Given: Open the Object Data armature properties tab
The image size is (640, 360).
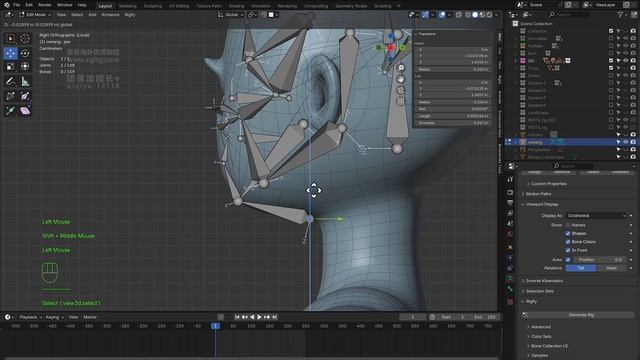Looking at the screenshot, I should coord(510,278).
